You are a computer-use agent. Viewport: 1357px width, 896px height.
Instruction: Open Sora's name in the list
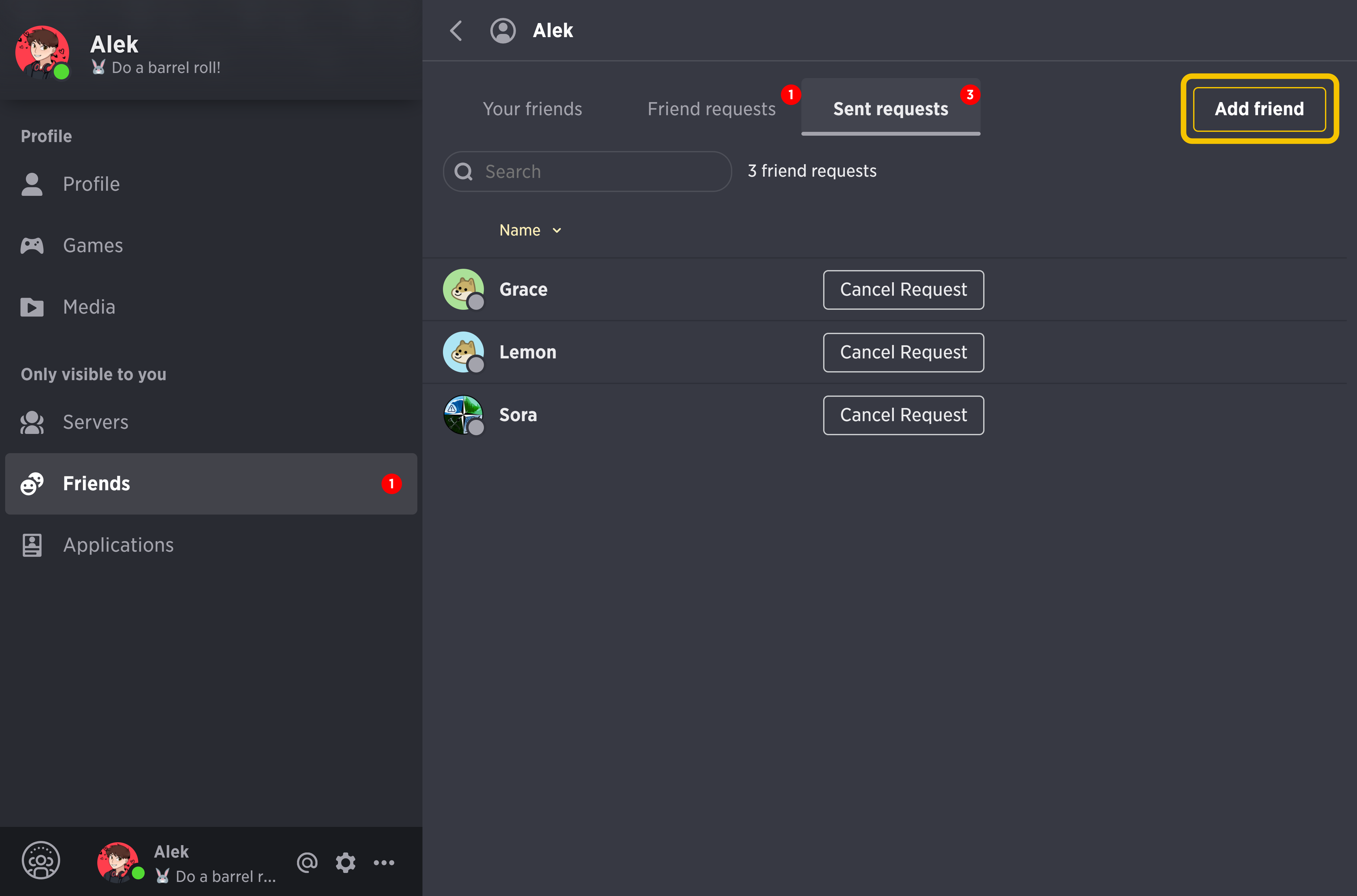(518, 415)
